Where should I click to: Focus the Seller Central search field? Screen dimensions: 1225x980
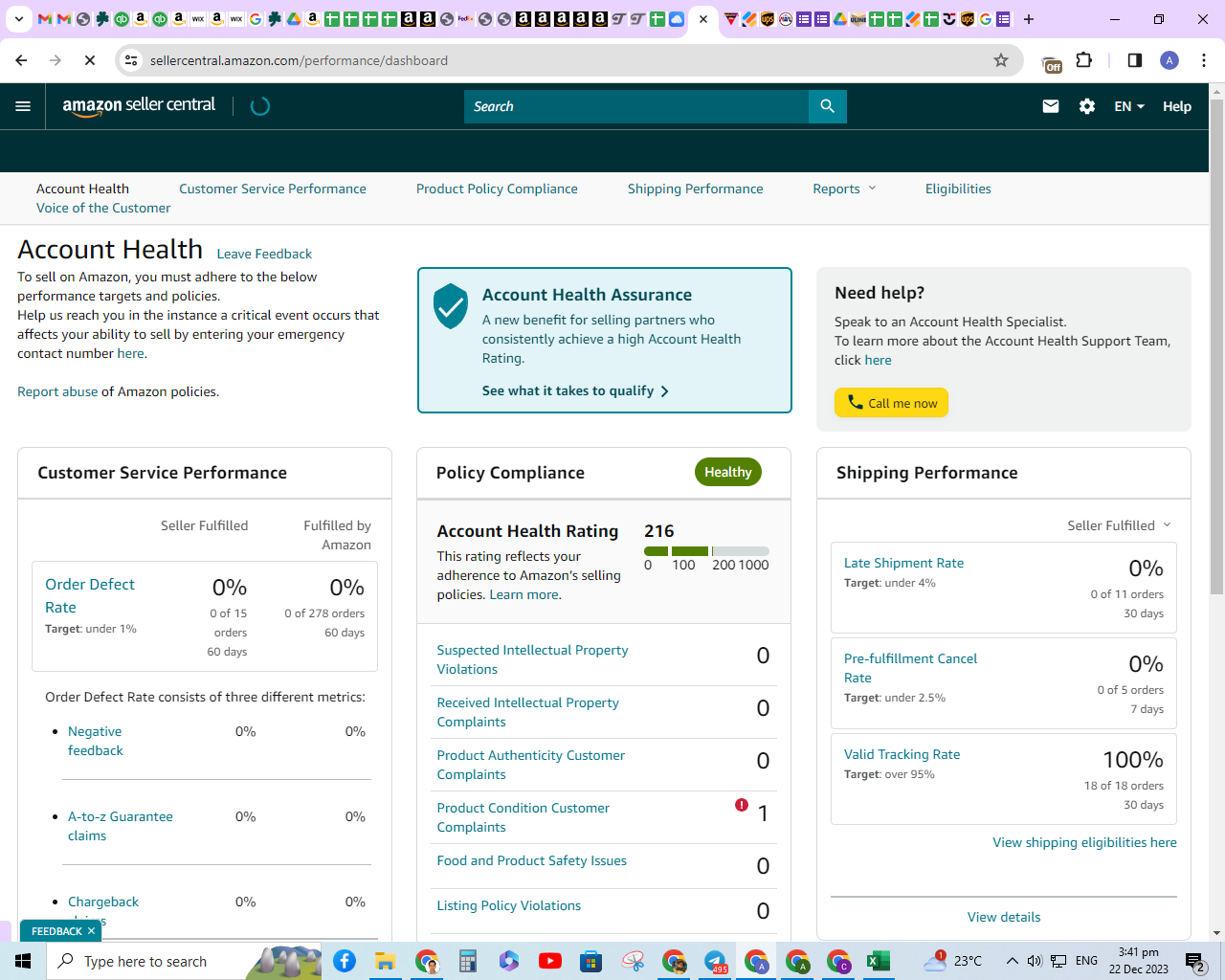coord(636,106)
